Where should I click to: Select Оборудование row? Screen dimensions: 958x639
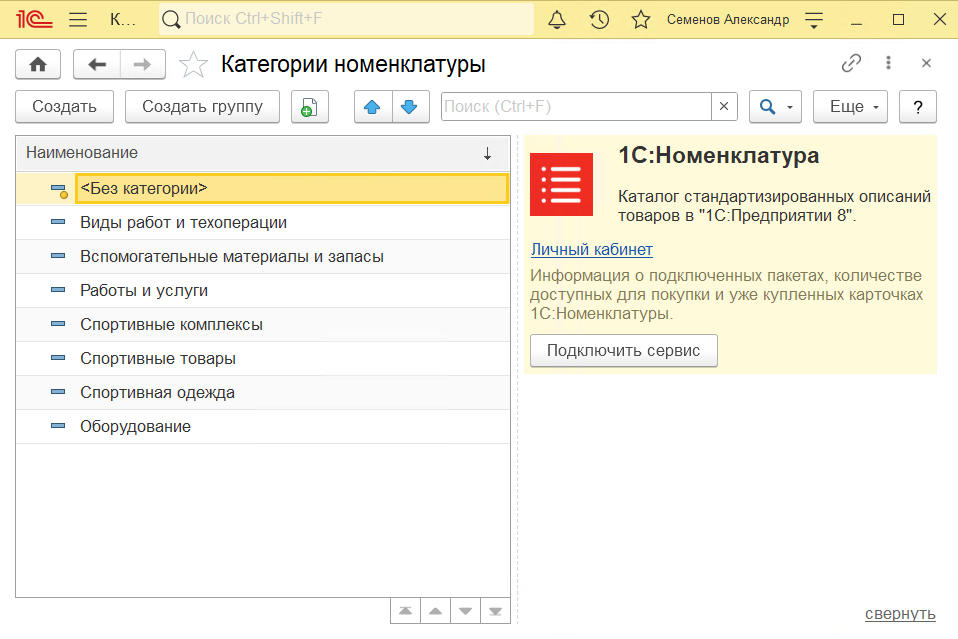(263, 426)
